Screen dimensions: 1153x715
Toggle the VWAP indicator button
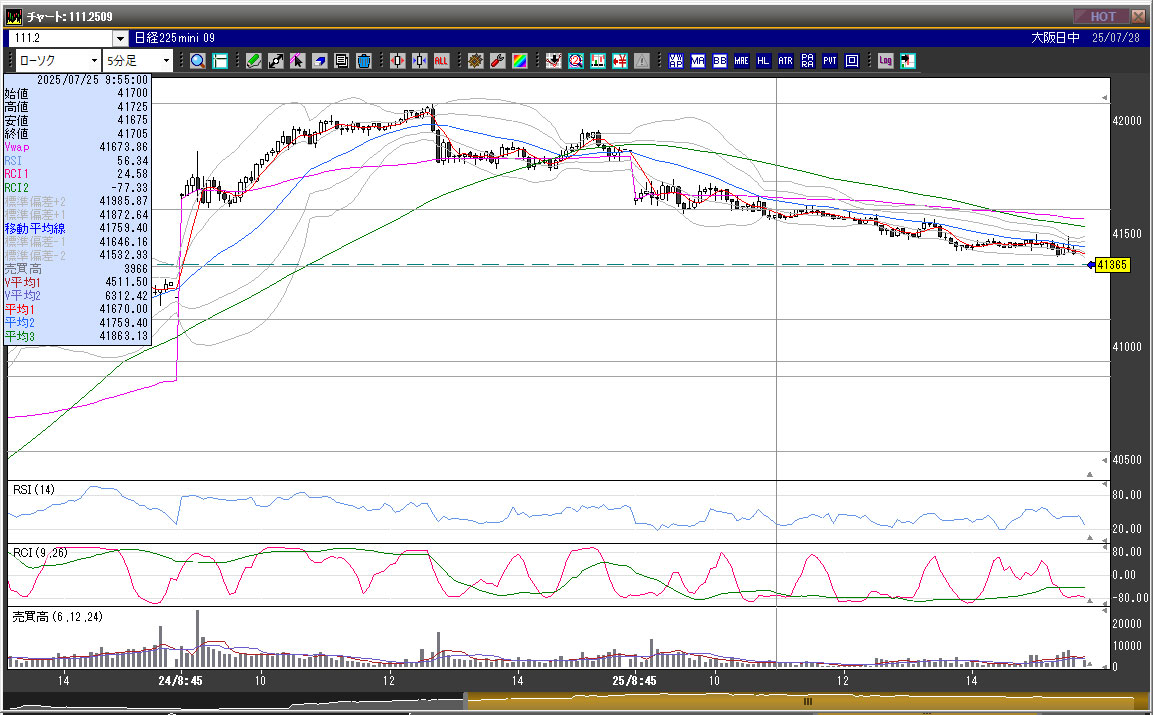click(676, 61)
